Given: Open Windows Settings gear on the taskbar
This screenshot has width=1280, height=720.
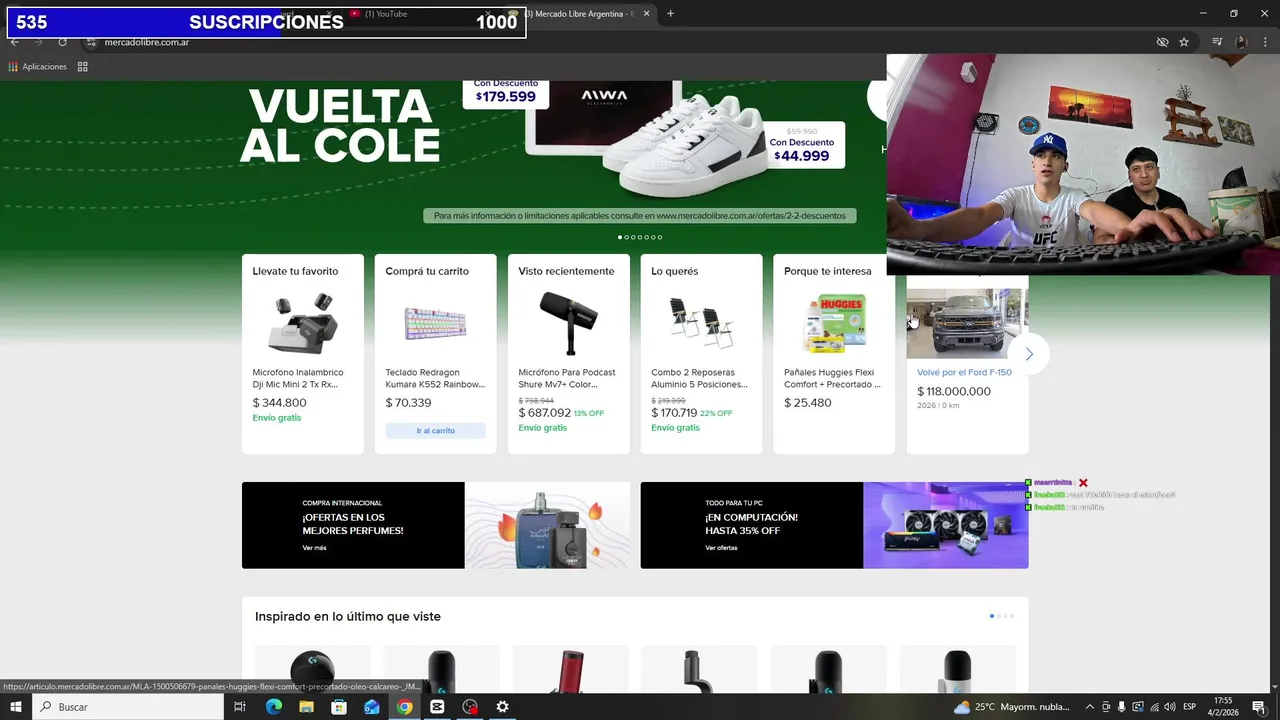Looking at the screenshot, I should (x=502, y=707).
